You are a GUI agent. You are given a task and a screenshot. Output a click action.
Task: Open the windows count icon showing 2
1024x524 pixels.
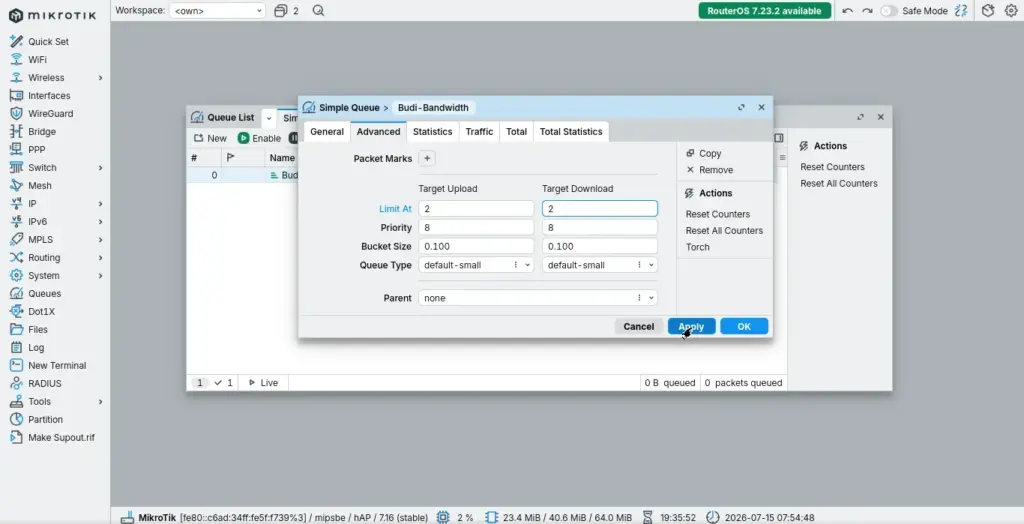pyautogui.click(x=287, y=10)
